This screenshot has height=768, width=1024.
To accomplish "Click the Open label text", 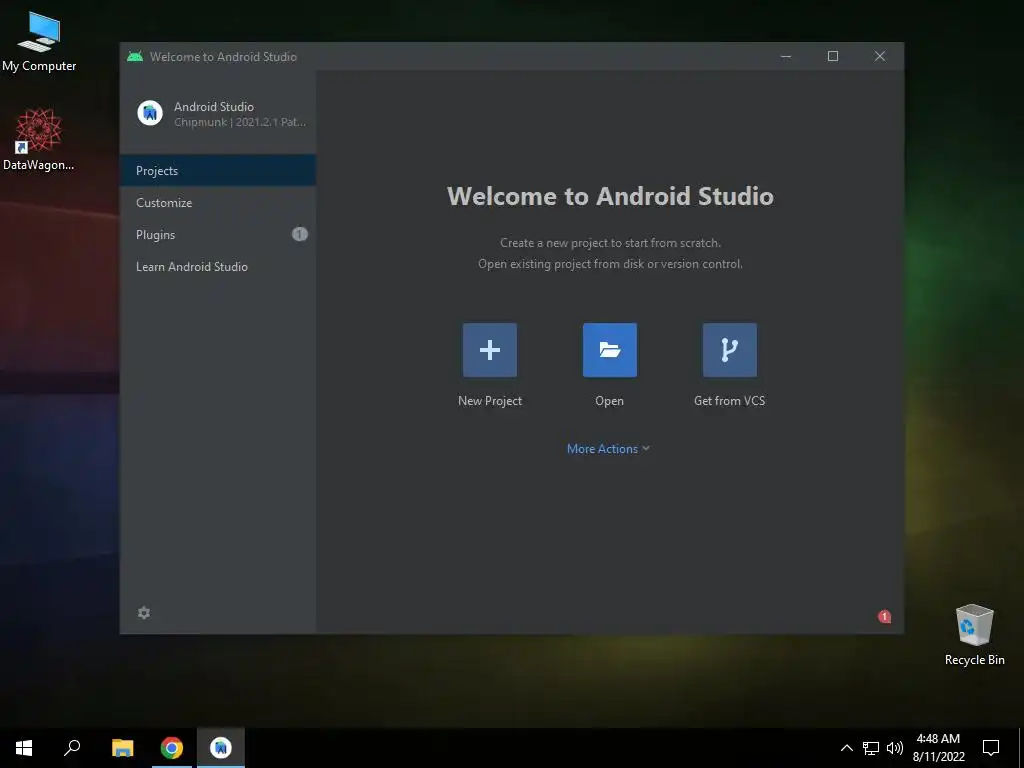I will click(x=609, y=401).
